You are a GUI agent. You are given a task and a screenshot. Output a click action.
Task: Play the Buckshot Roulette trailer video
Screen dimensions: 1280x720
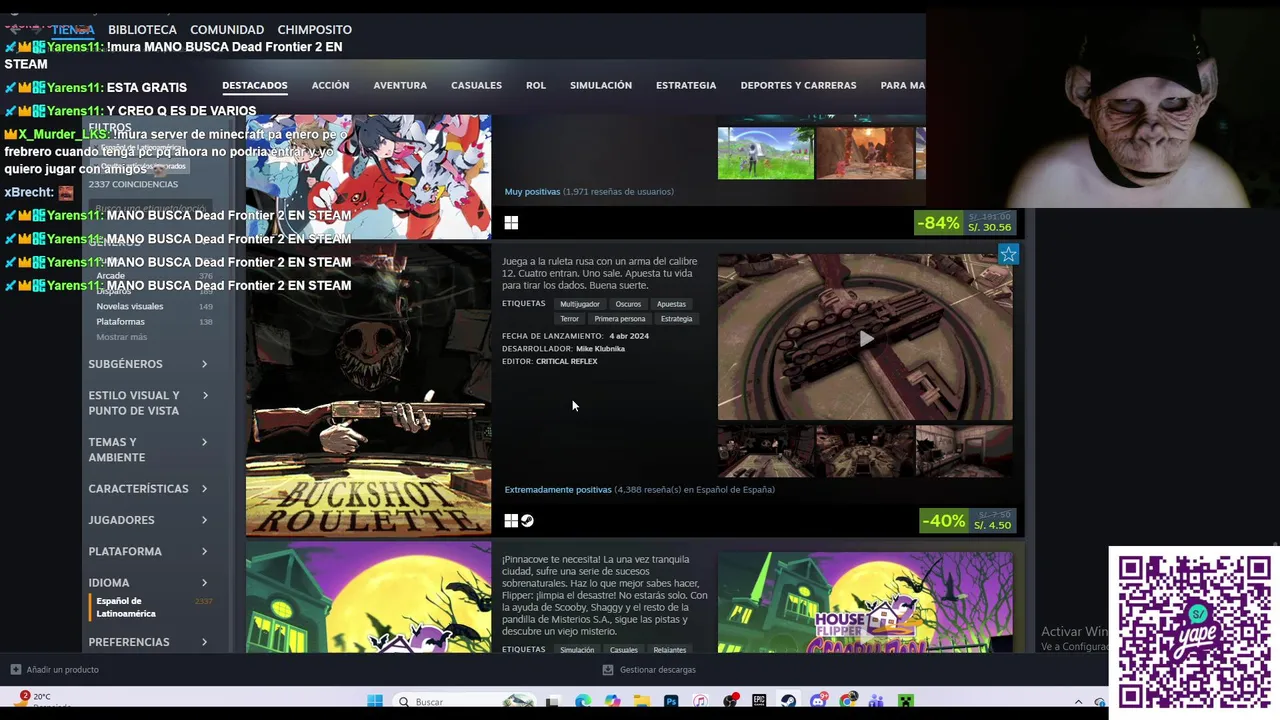[865, 338]
